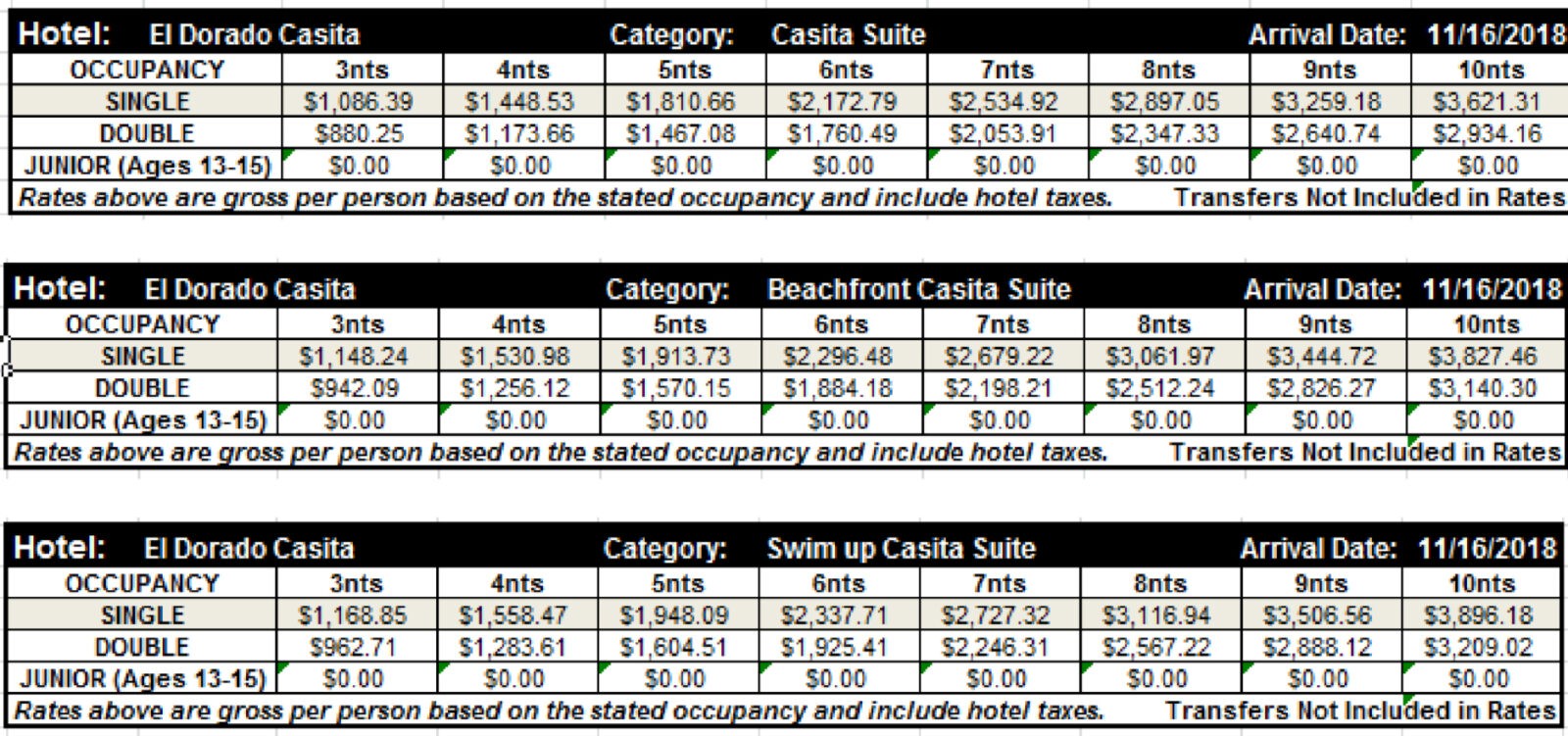
Task: Click the Swim up Casita Suite DOUBLE 10nts cell $3,209.02
Action: (1481, 647)
